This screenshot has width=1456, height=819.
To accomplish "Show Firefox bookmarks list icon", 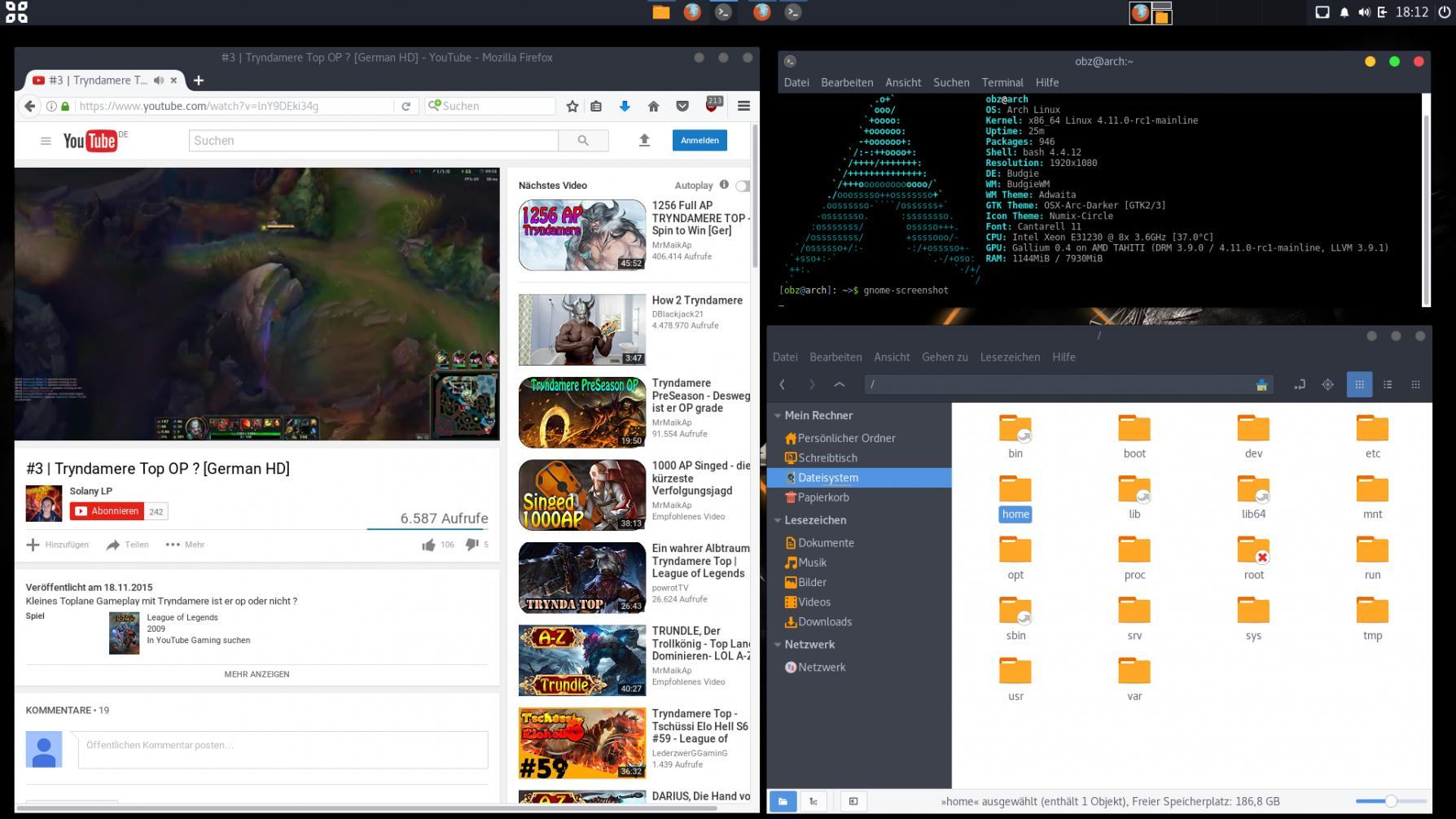I will click(596, 106).
